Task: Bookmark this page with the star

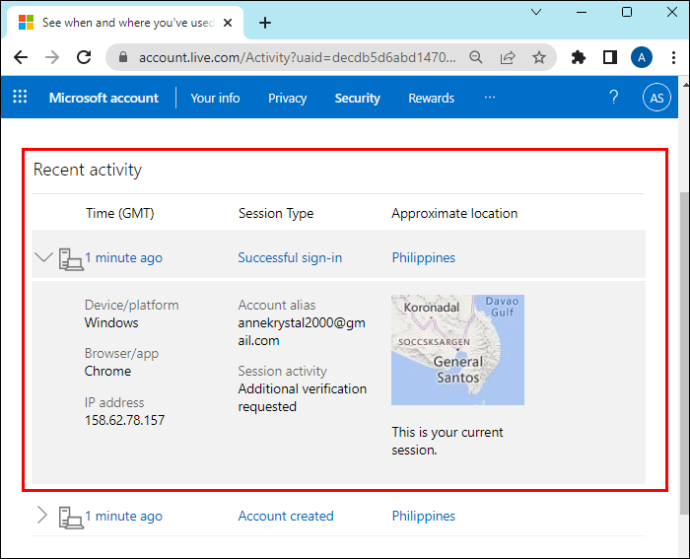Action: coord(539,57)
